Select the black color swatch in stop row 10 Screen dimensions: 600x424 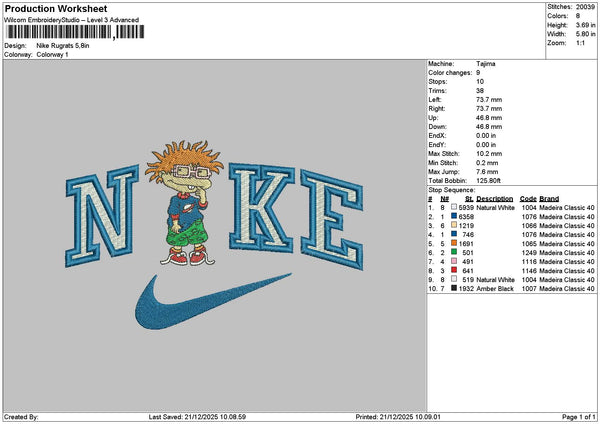[454, 288]
